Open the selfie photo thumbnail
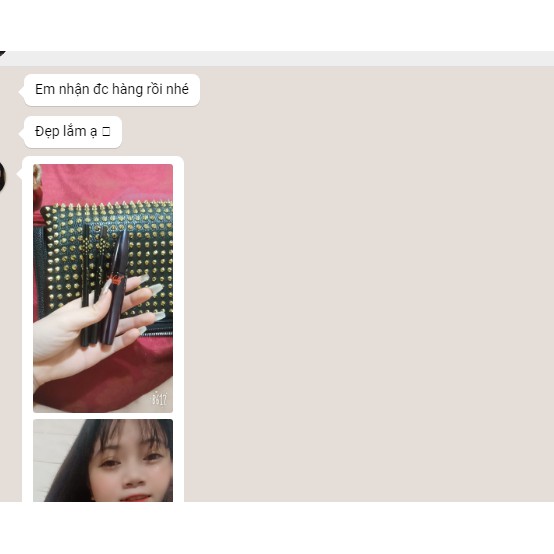 [103, 460]
